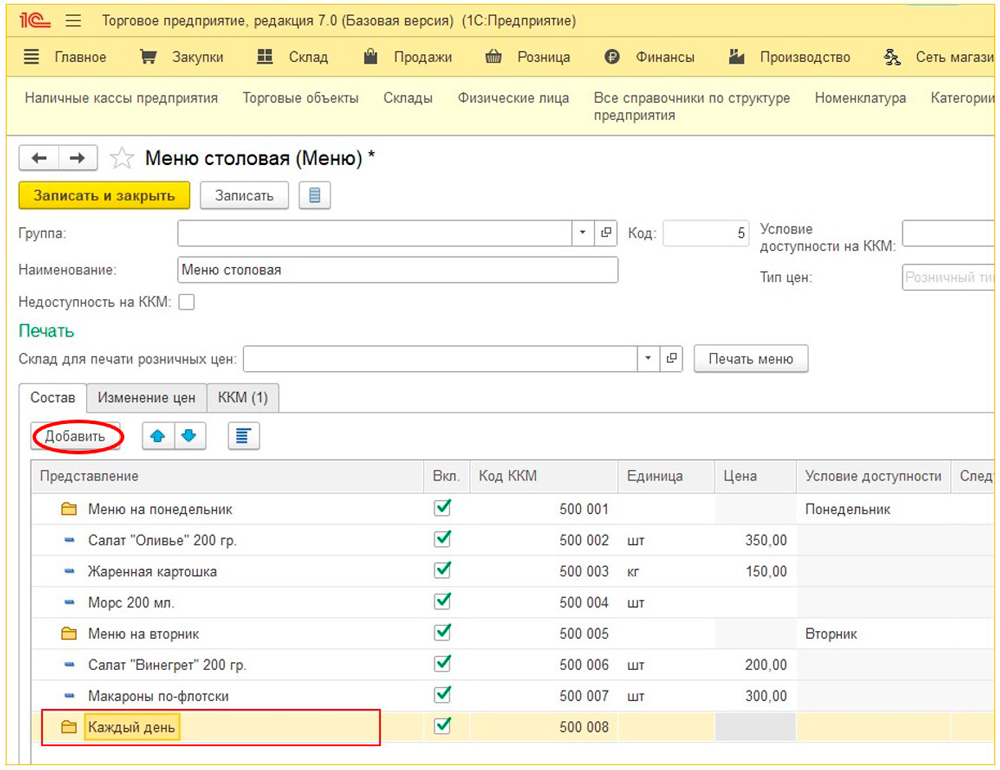Toggle the Недоступность на ККМ checkbox

[186, 302]
